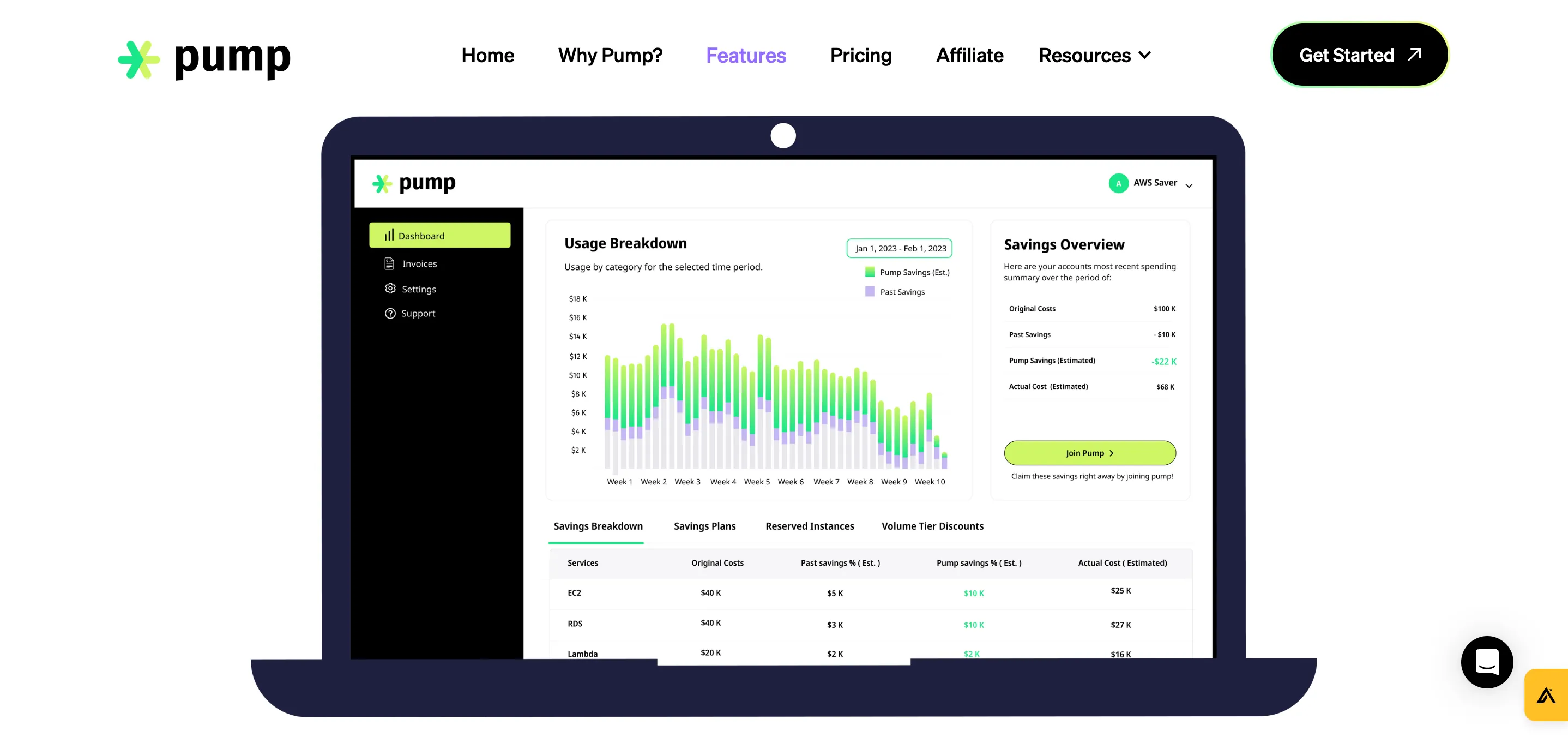Click the AWS Saver green avatar
Screen dimensions: 1568x743
tap(1118, 183)
